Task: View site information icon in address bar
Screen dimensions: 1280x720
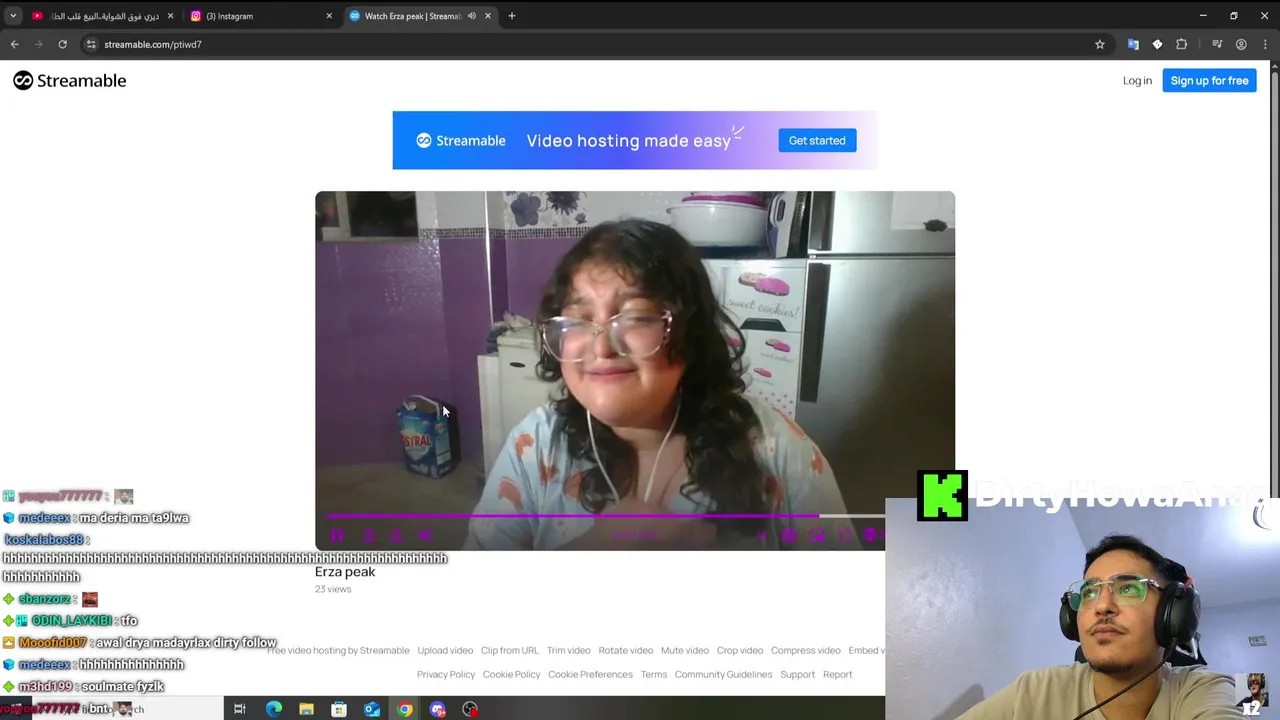Action: [91, 44]
